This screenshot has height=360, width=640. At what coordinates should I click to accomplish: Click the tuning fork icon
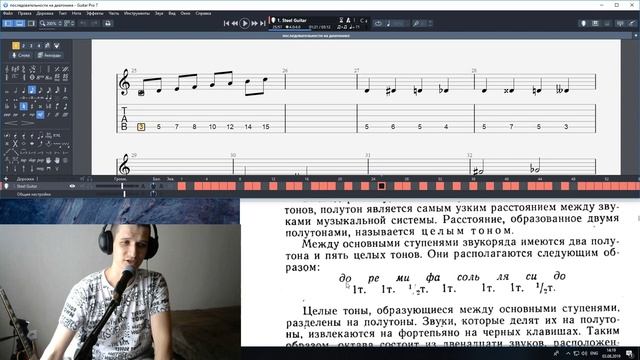click(416, 23)
